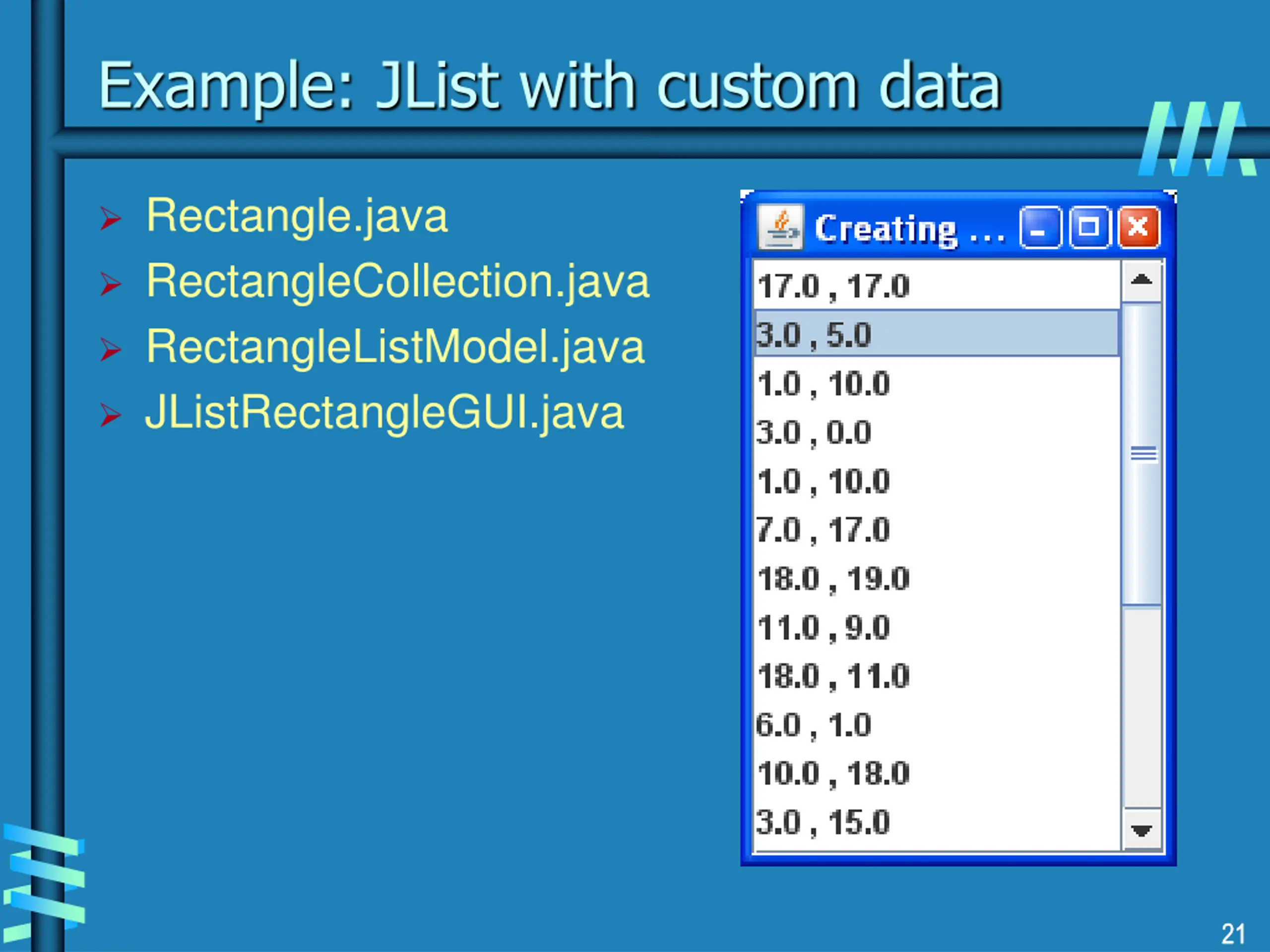Select the list row '18.0 , 19.0'
This screenshot has height=952, width=1270.
937,578
